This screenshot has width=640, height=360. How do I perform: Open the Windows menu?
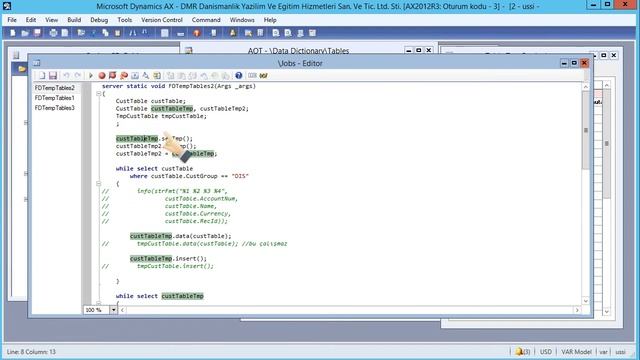242,20
